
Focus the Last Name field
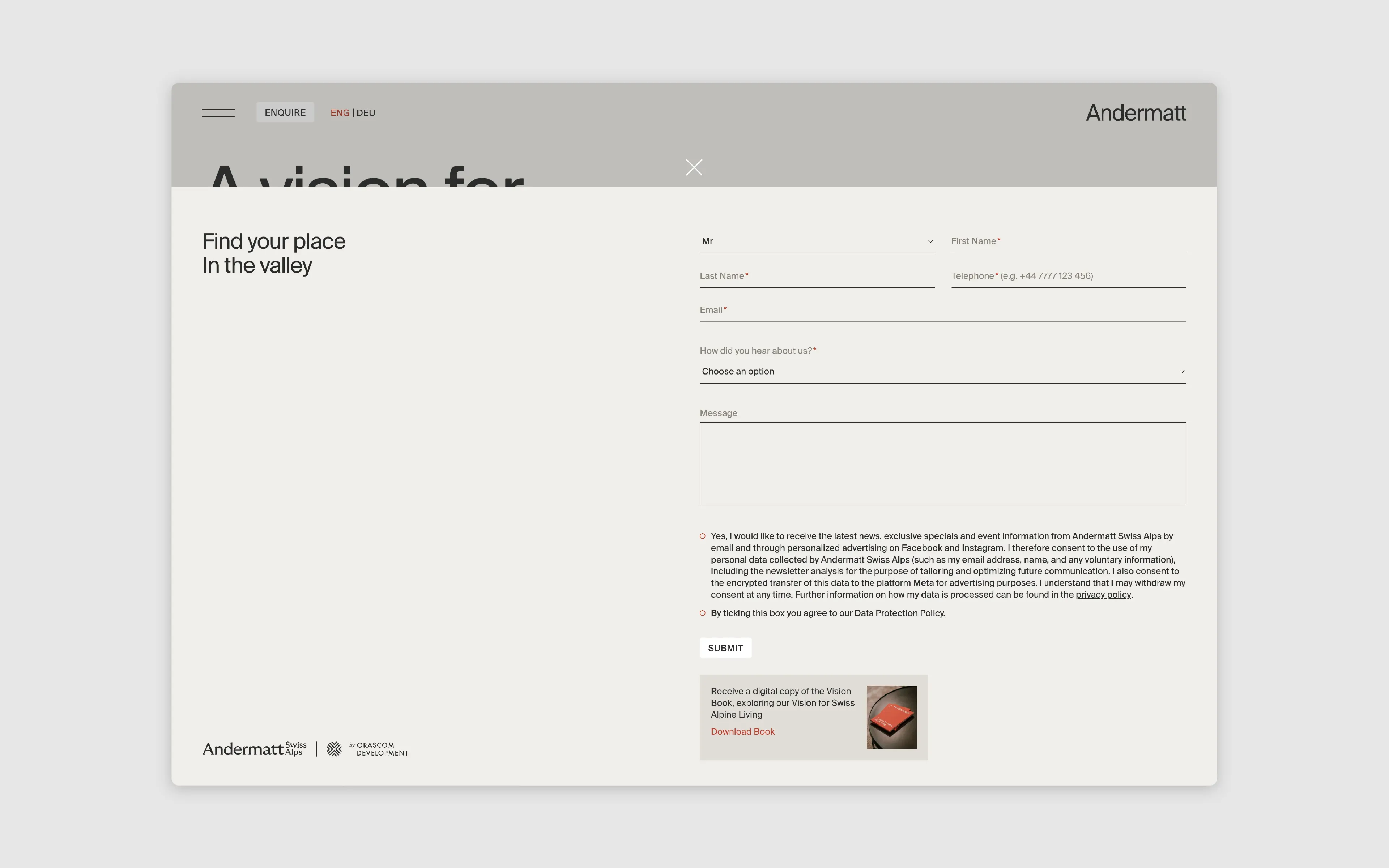tap(817, 276)
